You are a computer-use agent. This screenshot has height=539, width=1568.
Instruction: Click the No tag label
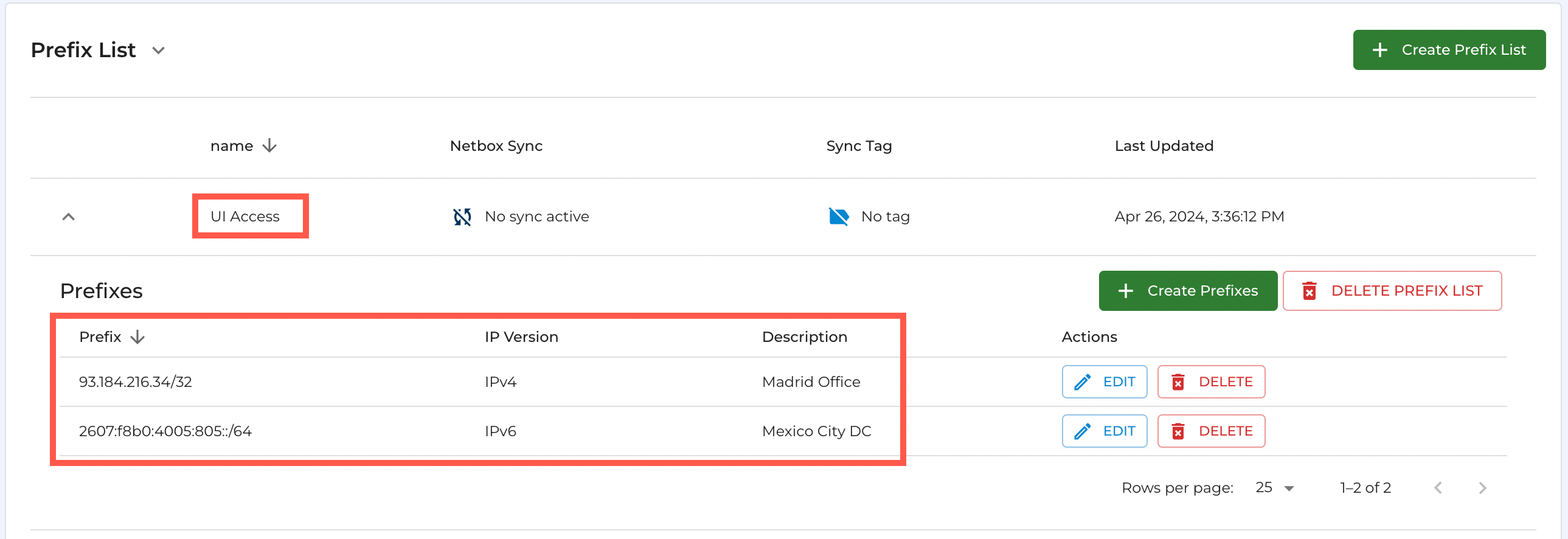(x=885, y=217)
